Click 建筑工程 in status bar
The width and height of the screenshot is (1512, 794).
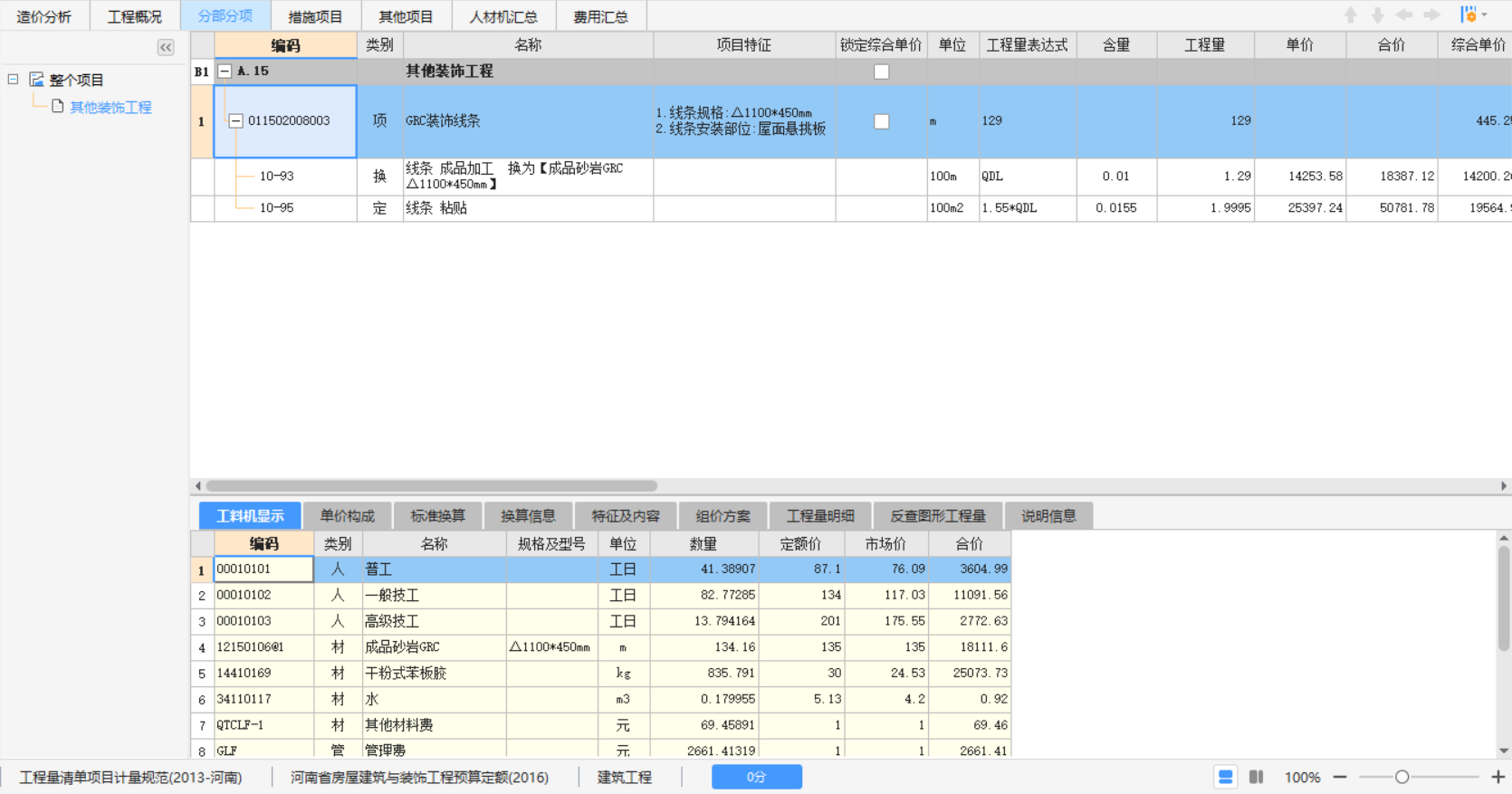[625, 777]
